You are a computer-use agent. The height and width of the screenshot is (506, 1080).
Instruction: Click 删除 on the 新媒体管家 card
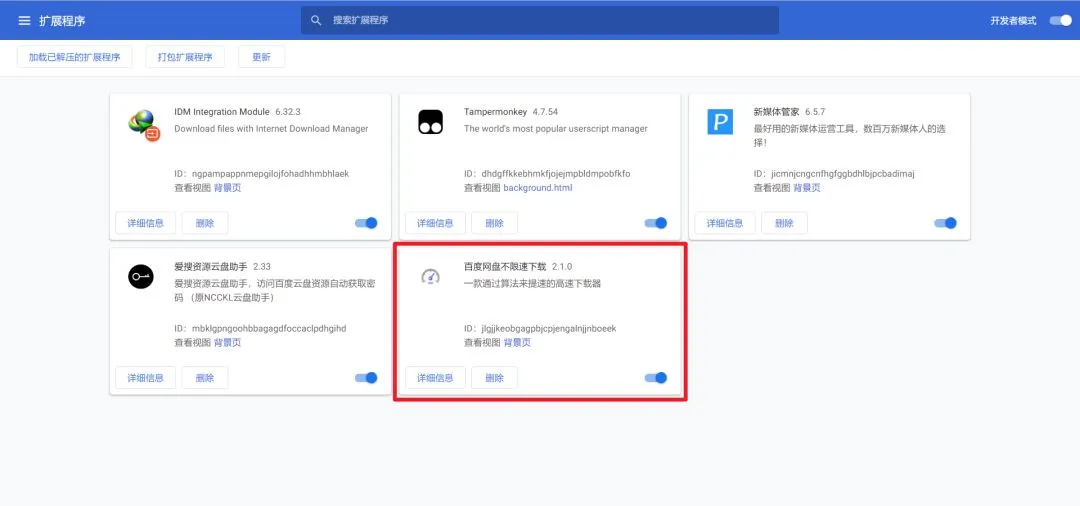point(784,223)
